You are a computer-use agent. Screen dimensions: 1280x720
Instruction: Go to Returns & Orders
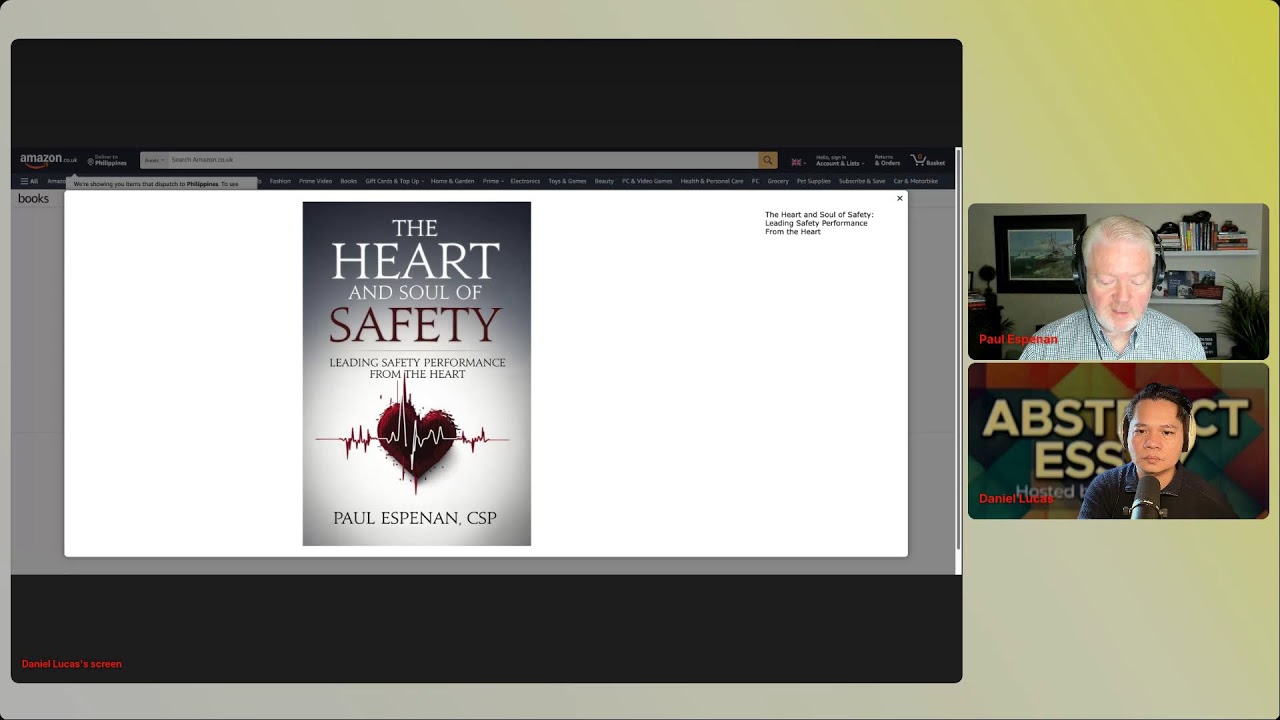point(887,160)
